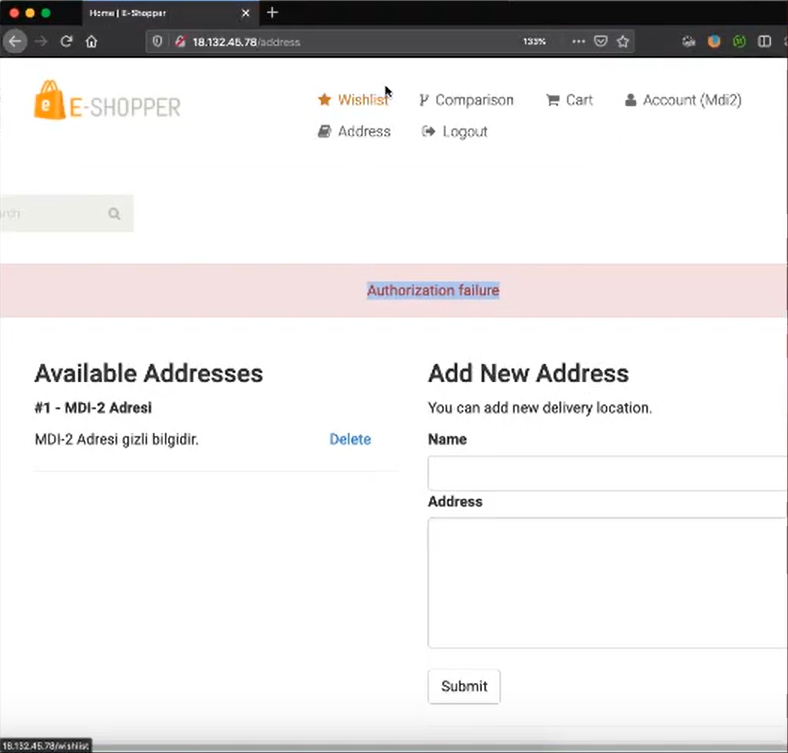Bookmark this page with the star icon
This screenshot has width=788, height=753.
click(x=623, y=42)
